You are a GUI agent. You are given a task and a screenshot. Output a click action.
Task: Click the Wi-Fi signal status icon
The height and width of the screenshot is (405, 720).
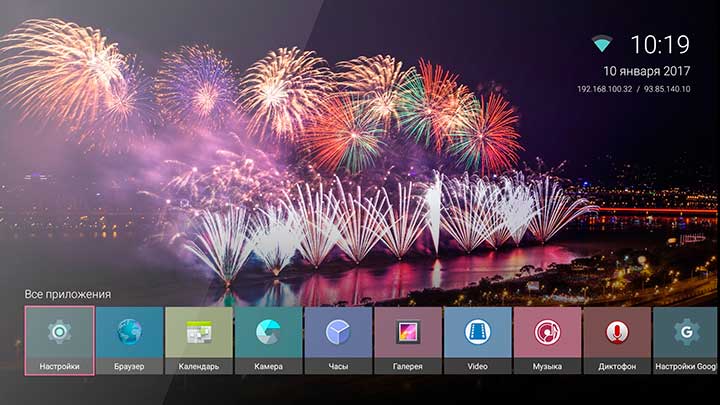tap(601, 44)
